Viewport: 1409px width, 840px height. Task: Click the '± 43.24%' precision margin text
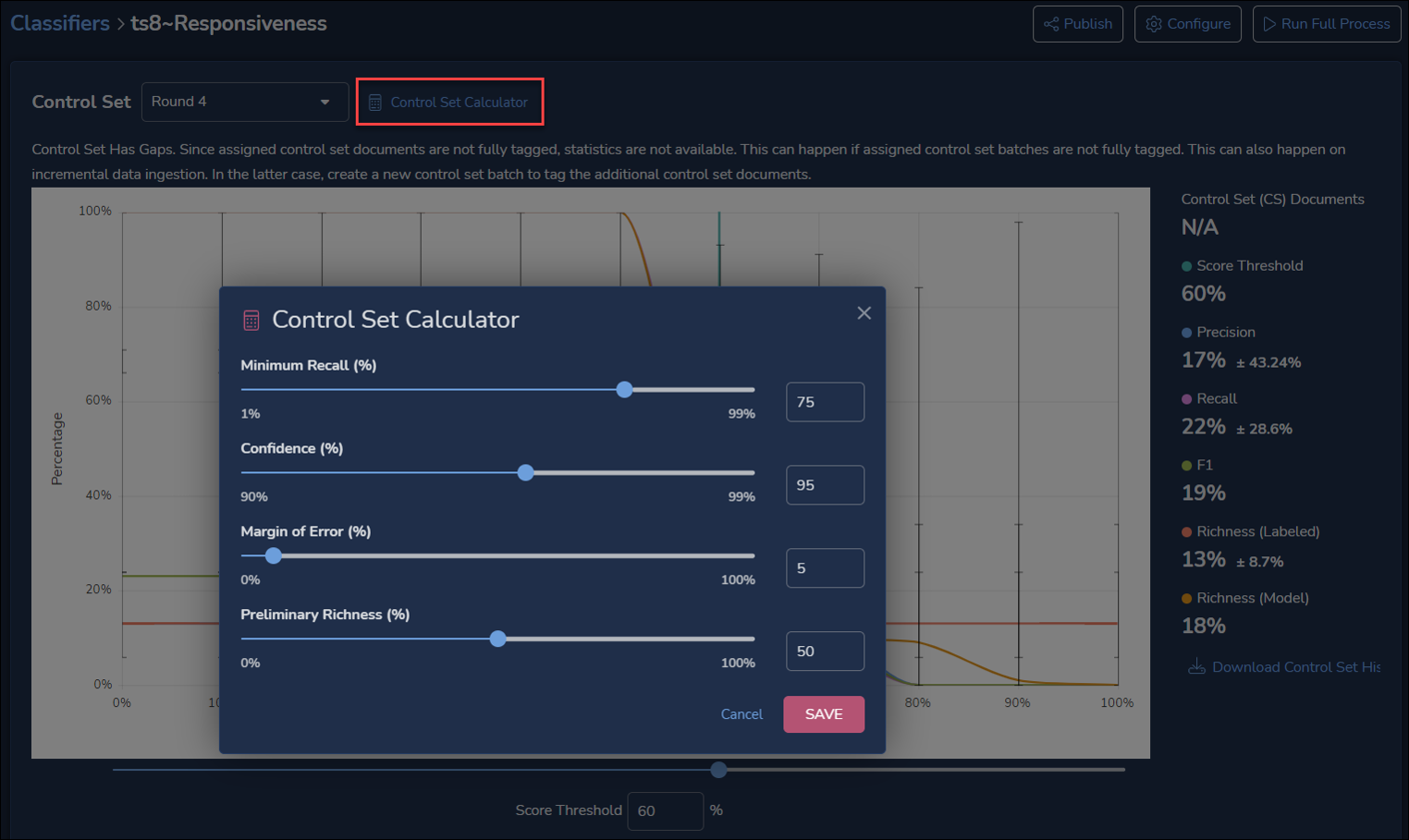click(1268, 362)
